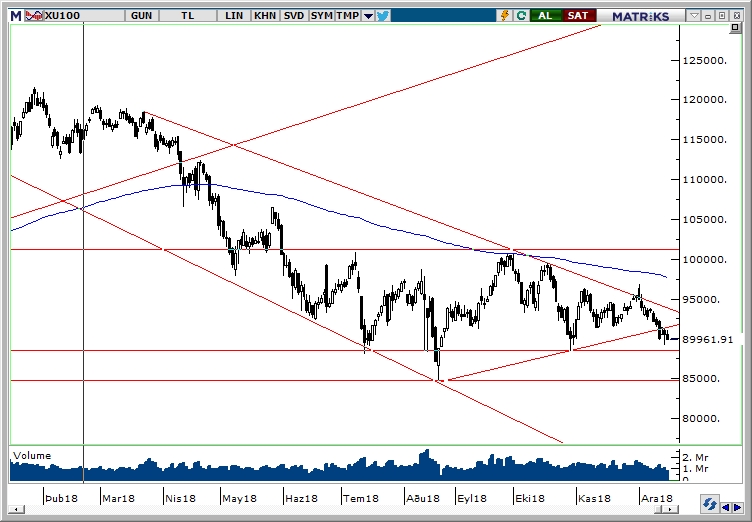
Task: Click the green refresh C icon
Action: click(521, 16)
